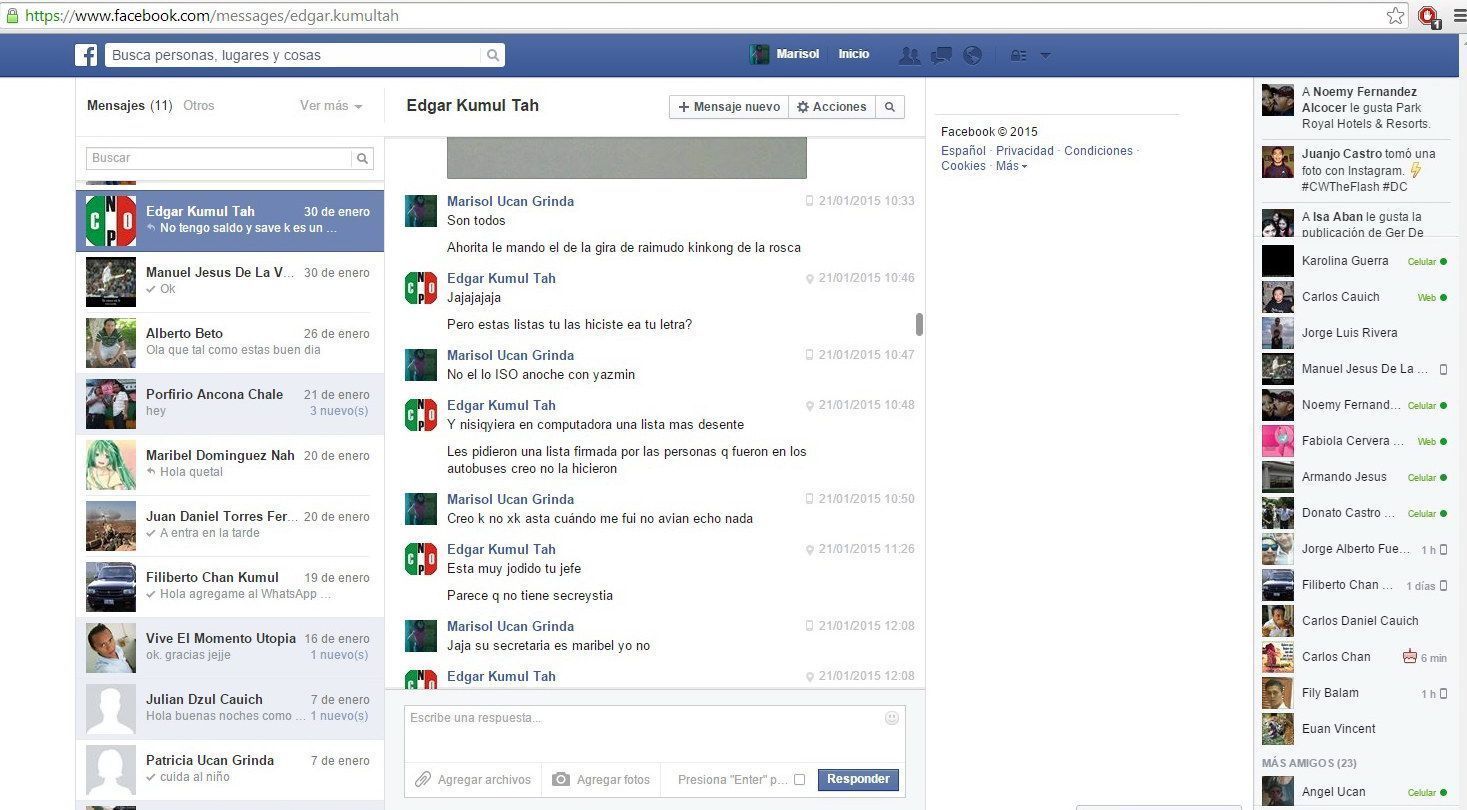
Task: Open the Condiciones footer link
Action: [1098, 151]
